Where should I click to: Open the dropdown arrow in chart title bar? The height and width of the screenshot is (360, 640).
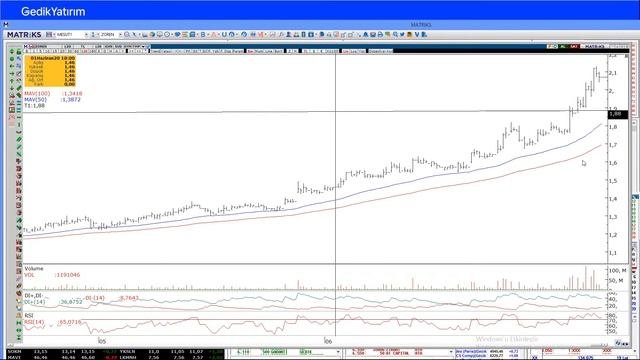click(x=143, y=47)
